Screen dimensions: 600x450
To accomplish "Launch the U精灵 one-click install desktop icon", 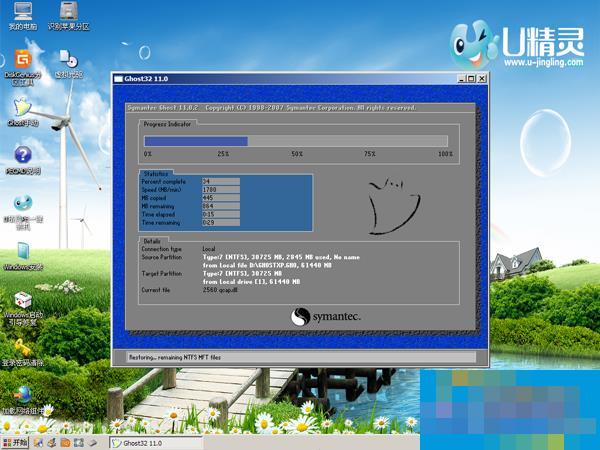I will coord(23,212).
